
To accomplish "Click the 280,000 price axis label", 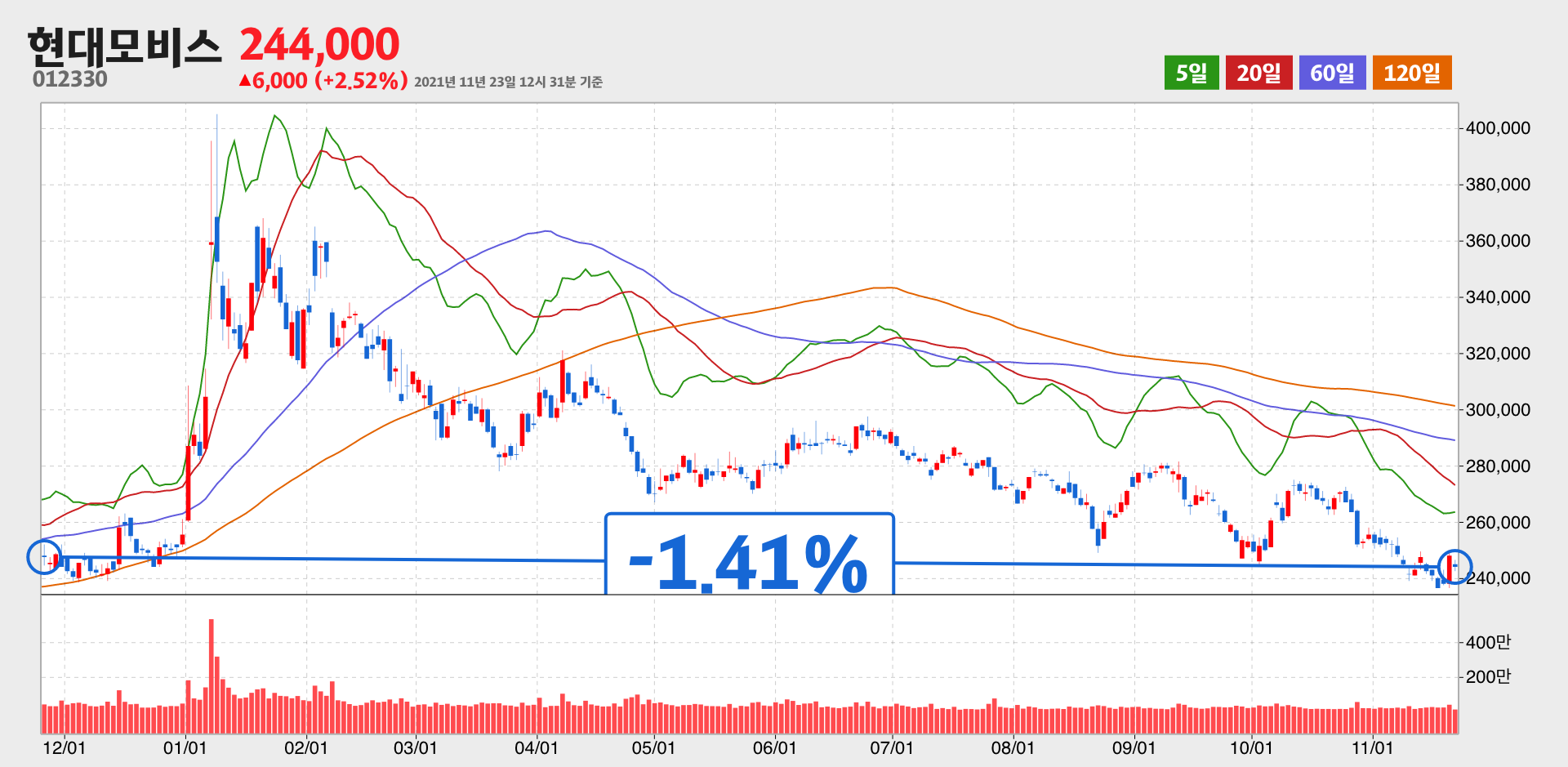I will point(1498,466).
